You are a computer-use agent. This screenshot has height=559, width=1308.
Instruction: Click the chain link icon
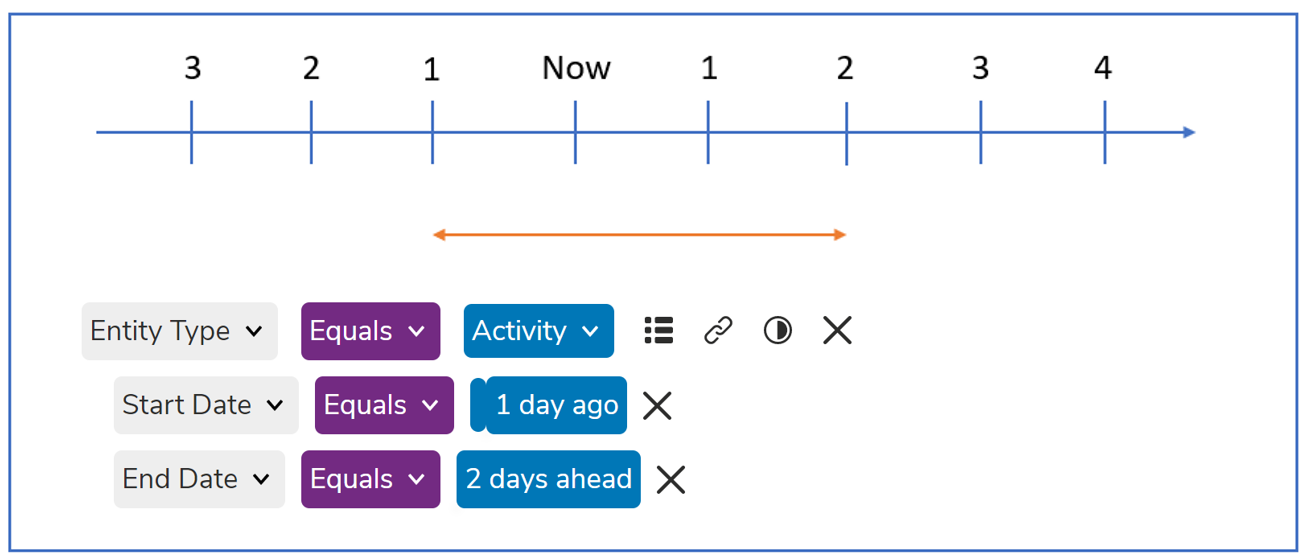718,331
